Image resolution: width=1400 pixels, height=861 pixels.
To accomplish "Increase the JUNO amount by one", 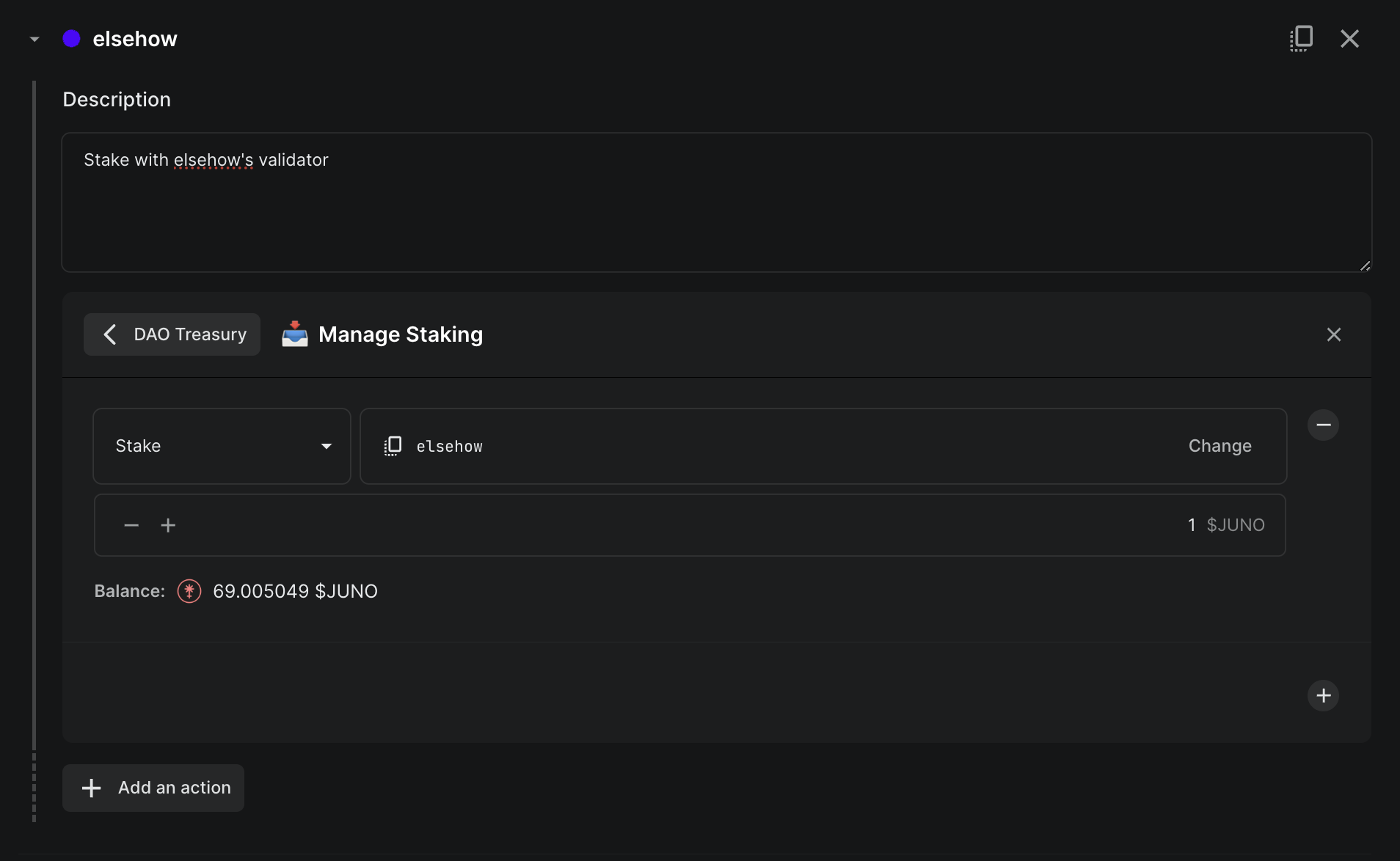I will tap(168, 525).
